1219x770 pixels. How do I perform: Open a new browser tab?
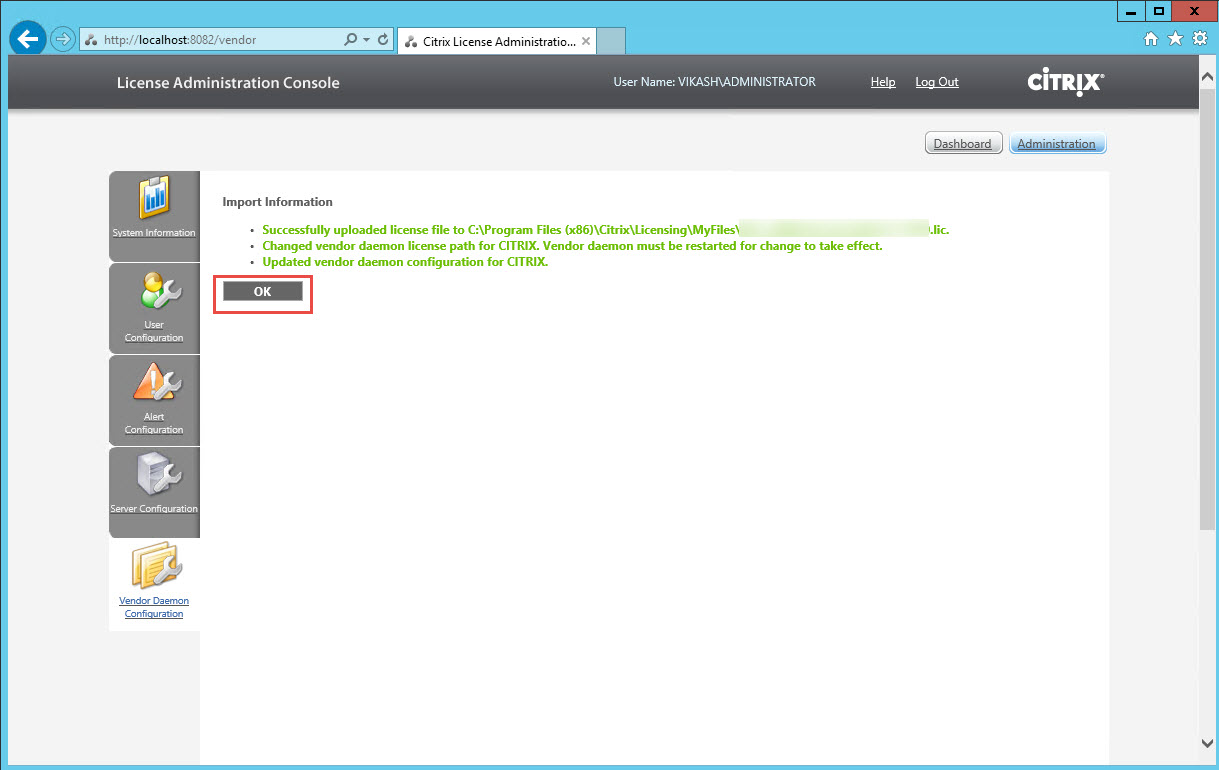coord(612,41)
